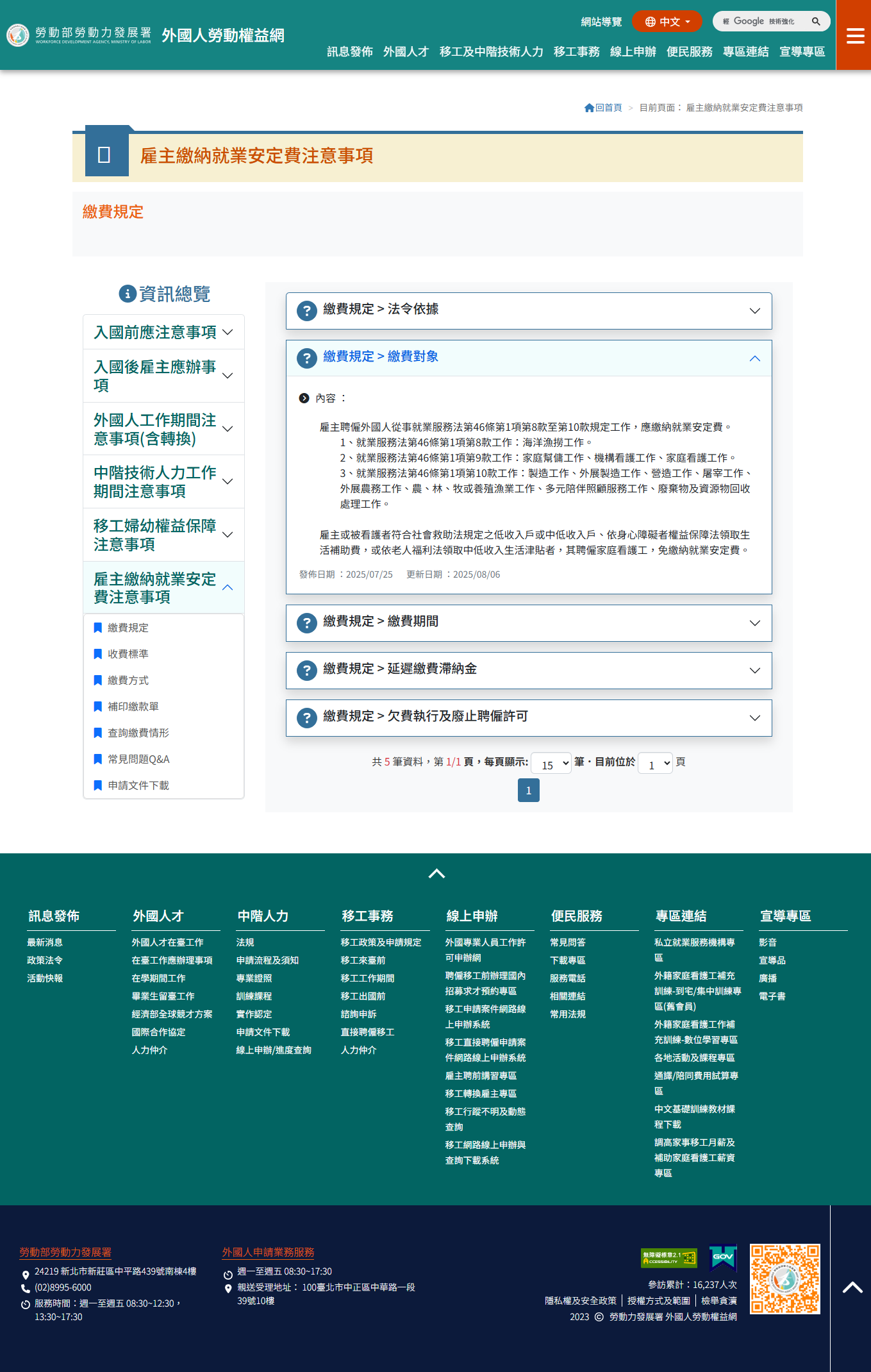Viewport: 871px width, 1372px height.
Task: Expand 入國前應注意事項 in sidebar
Action: tap(163, 332)
